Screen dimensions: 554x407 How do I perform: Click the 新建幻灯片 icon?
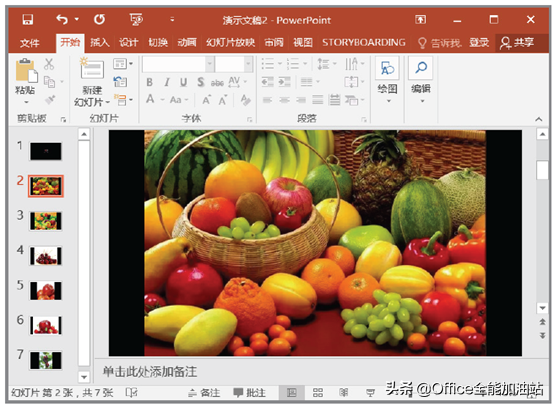[92, 69]
